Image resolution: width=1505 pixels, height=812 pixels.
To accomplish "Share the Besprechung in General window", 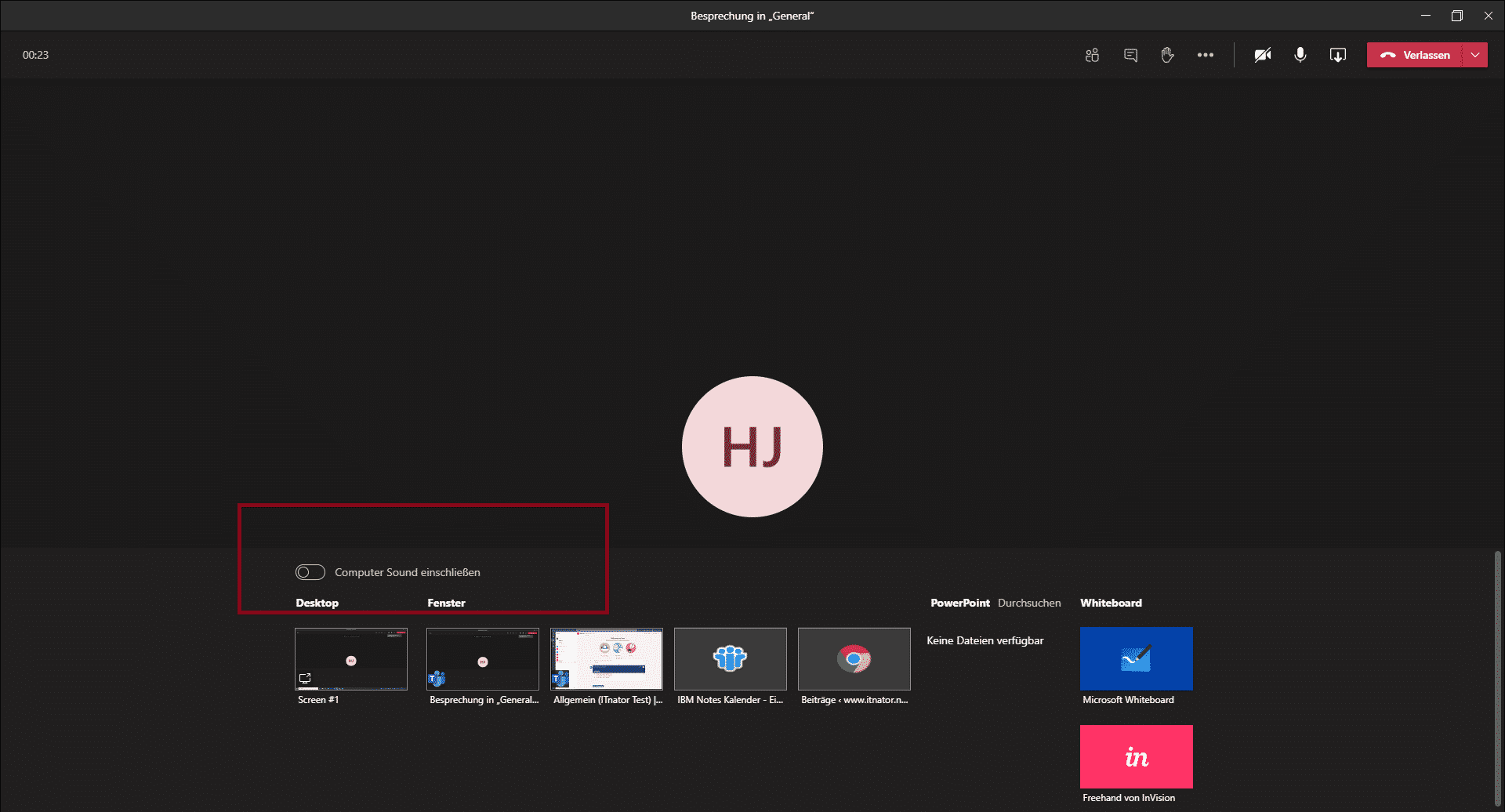I will 483,658.
